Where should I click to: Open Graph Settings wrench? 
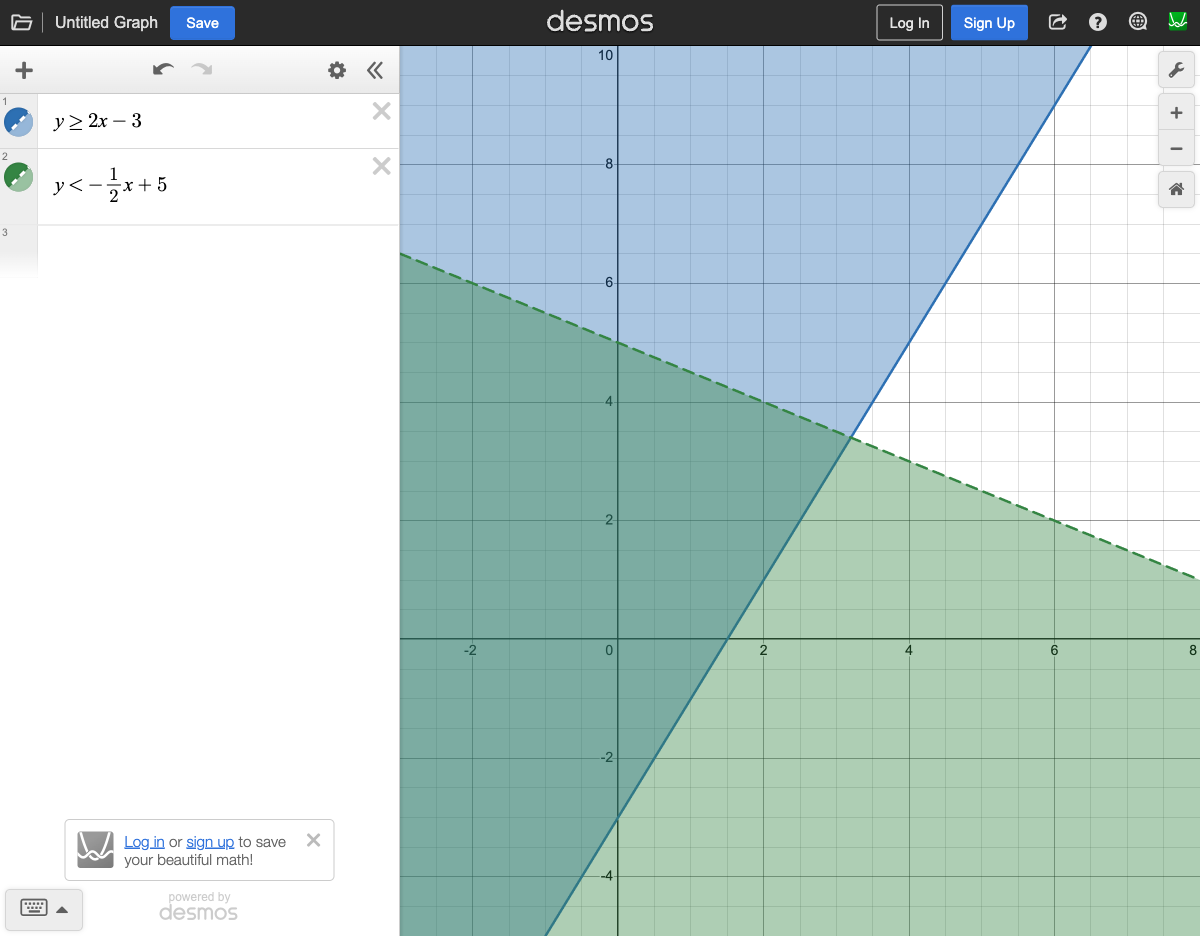(1176, 70)
